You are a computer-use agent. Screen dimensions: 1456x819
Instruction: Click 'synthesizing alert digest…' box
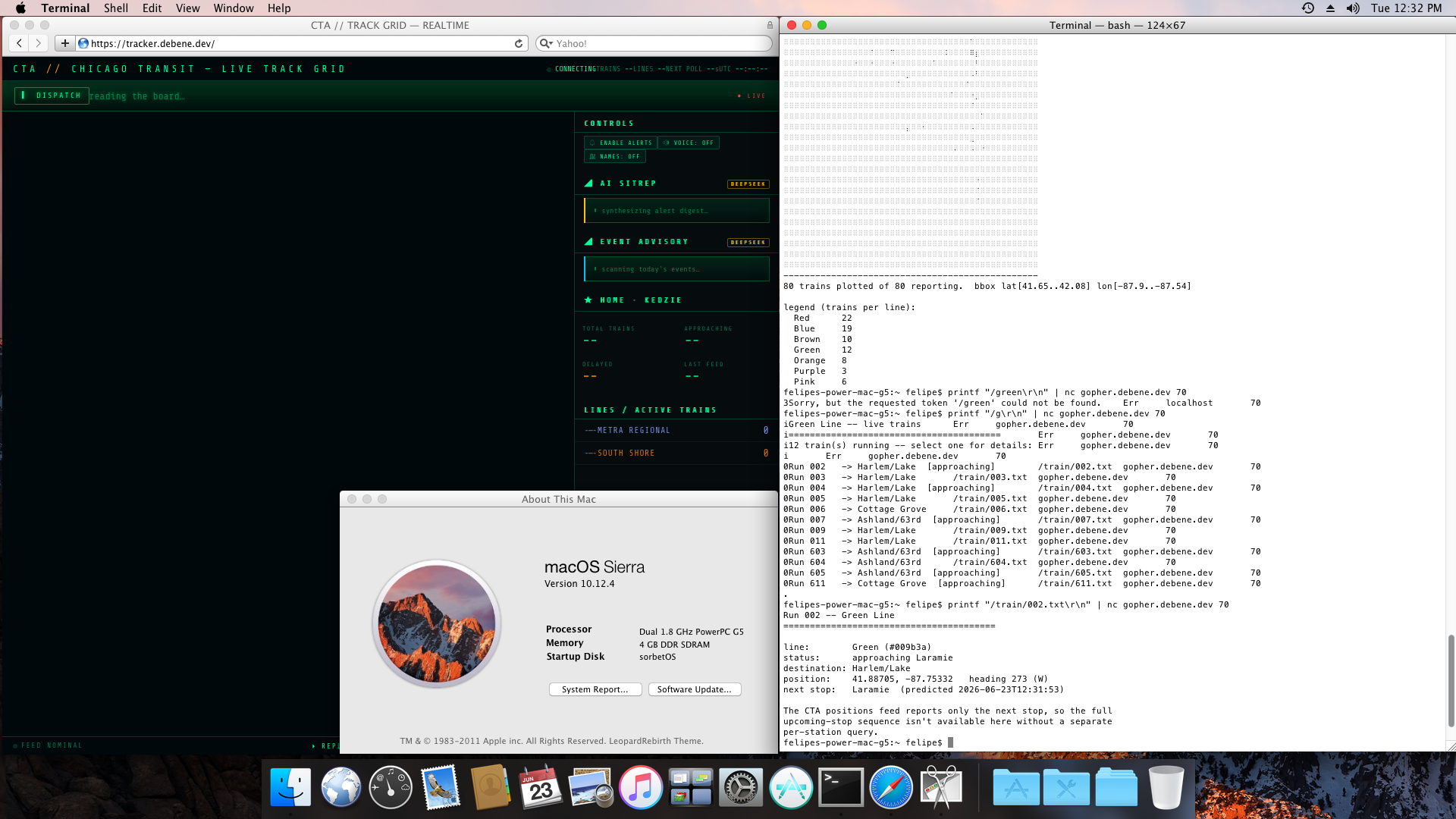(x=676, y=210)
